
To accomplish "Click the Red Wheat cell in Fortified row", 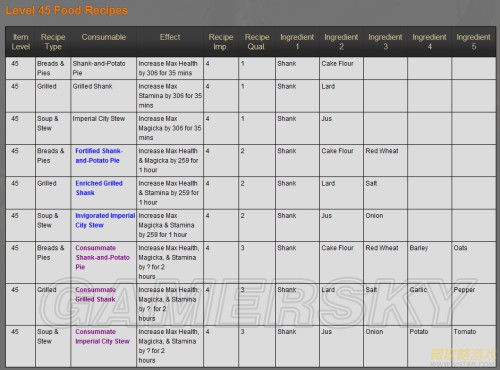I will (385, 160).
